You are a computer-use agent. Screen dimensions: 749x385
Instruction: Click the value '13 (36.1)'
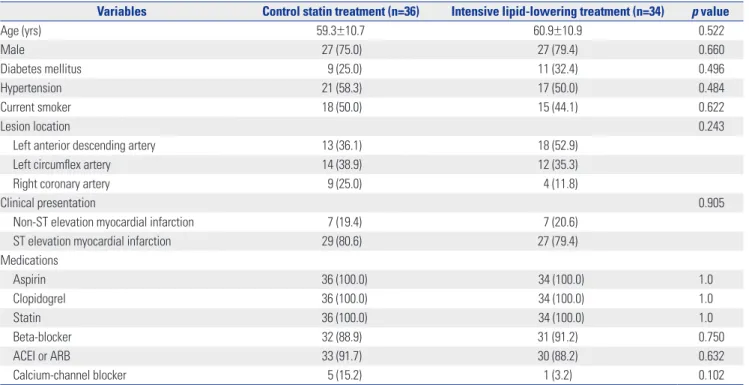point(342,146)
